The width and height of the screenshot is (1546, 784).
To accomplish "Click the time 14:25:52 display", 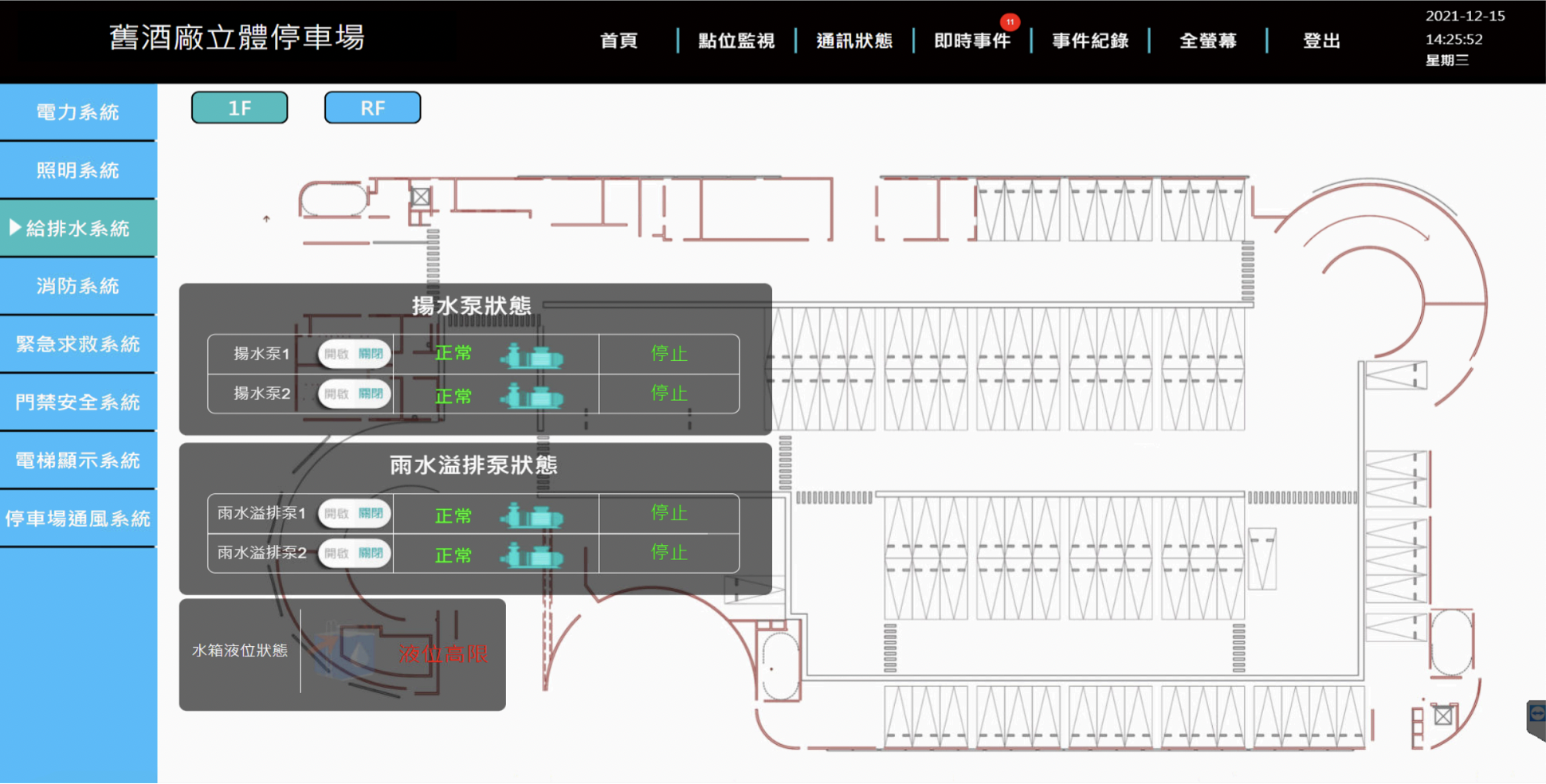I will click(1454, 39).
